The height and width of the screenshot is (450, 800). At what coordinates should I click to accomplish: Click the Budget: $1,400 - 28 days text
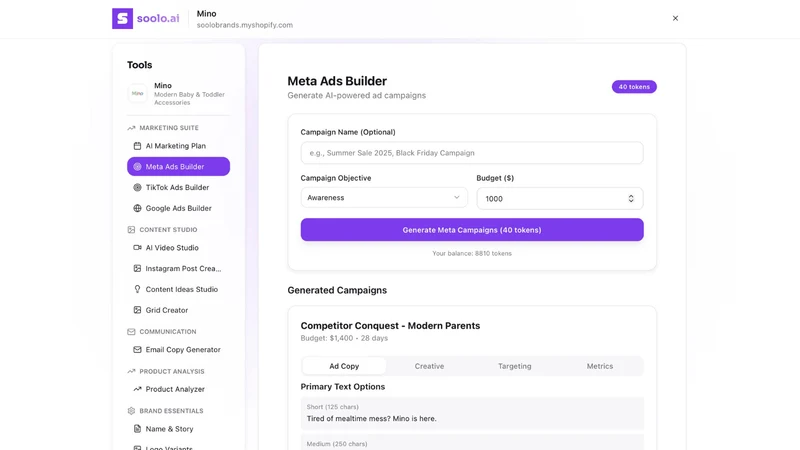[344, 338]
